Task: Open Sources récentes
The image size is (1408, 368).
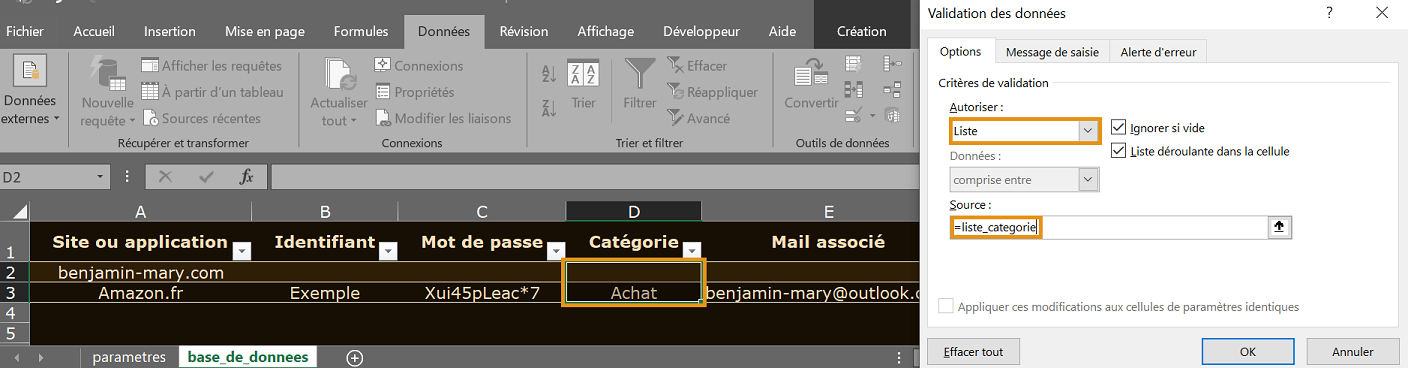Action: click(x=201, y=118)
